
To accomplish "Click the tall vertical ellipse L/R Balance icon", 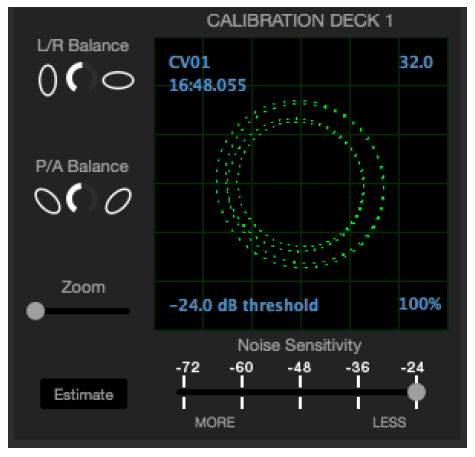I will pos(48,80).
